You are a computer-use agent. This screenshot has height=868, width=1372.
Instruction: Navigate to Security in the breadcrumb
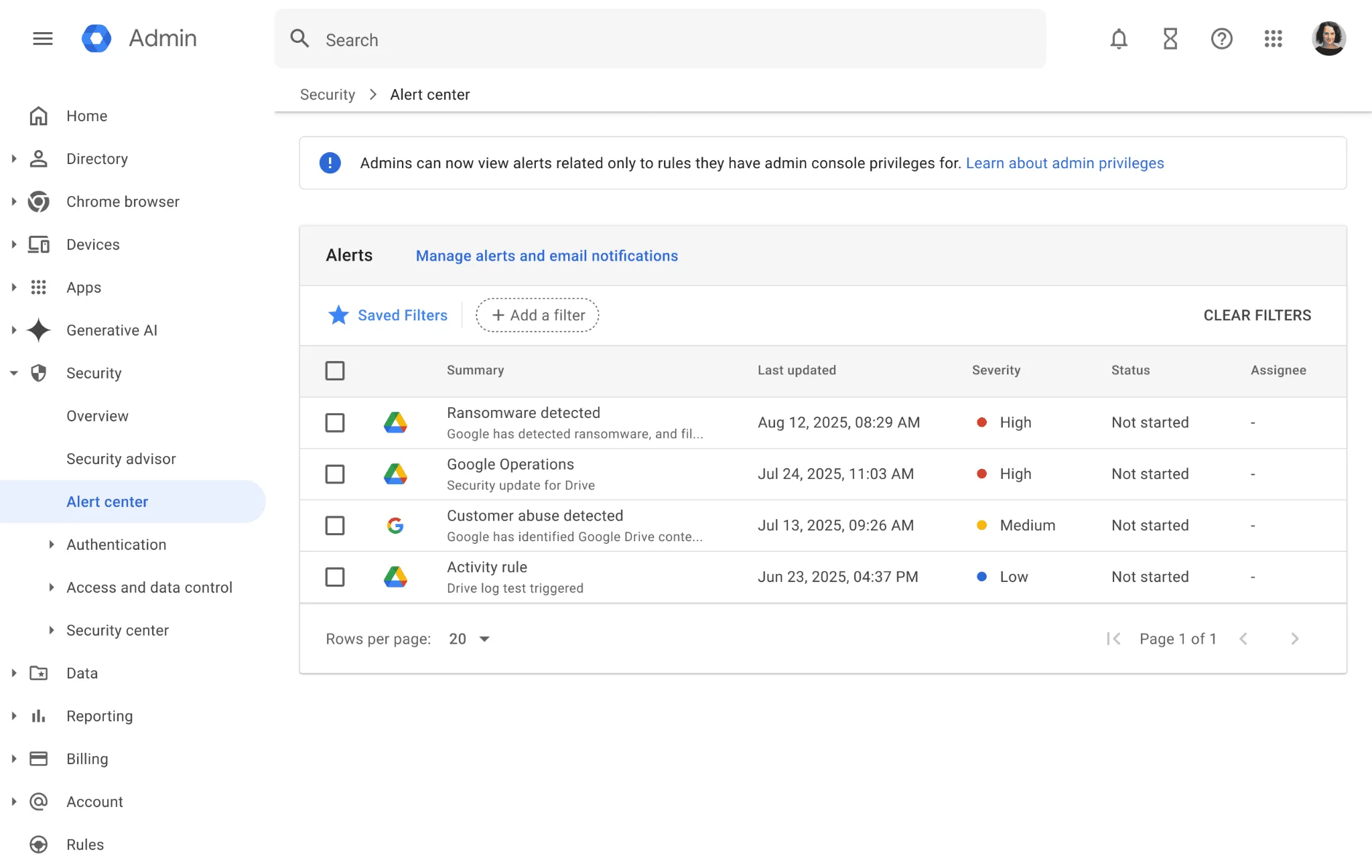327,94
